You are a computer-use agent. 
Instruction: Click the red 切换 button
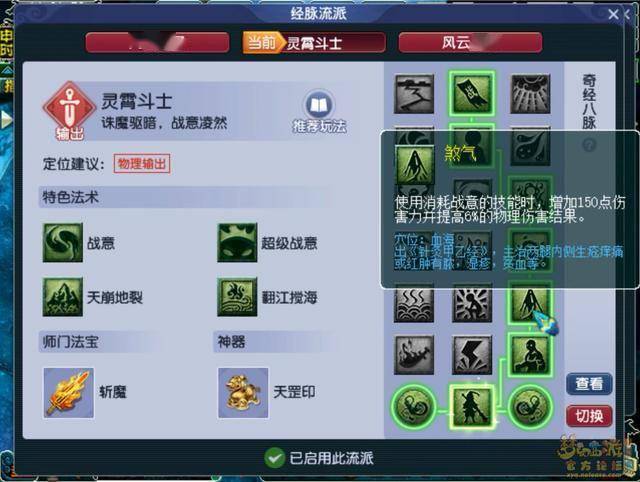coord(589,416)
